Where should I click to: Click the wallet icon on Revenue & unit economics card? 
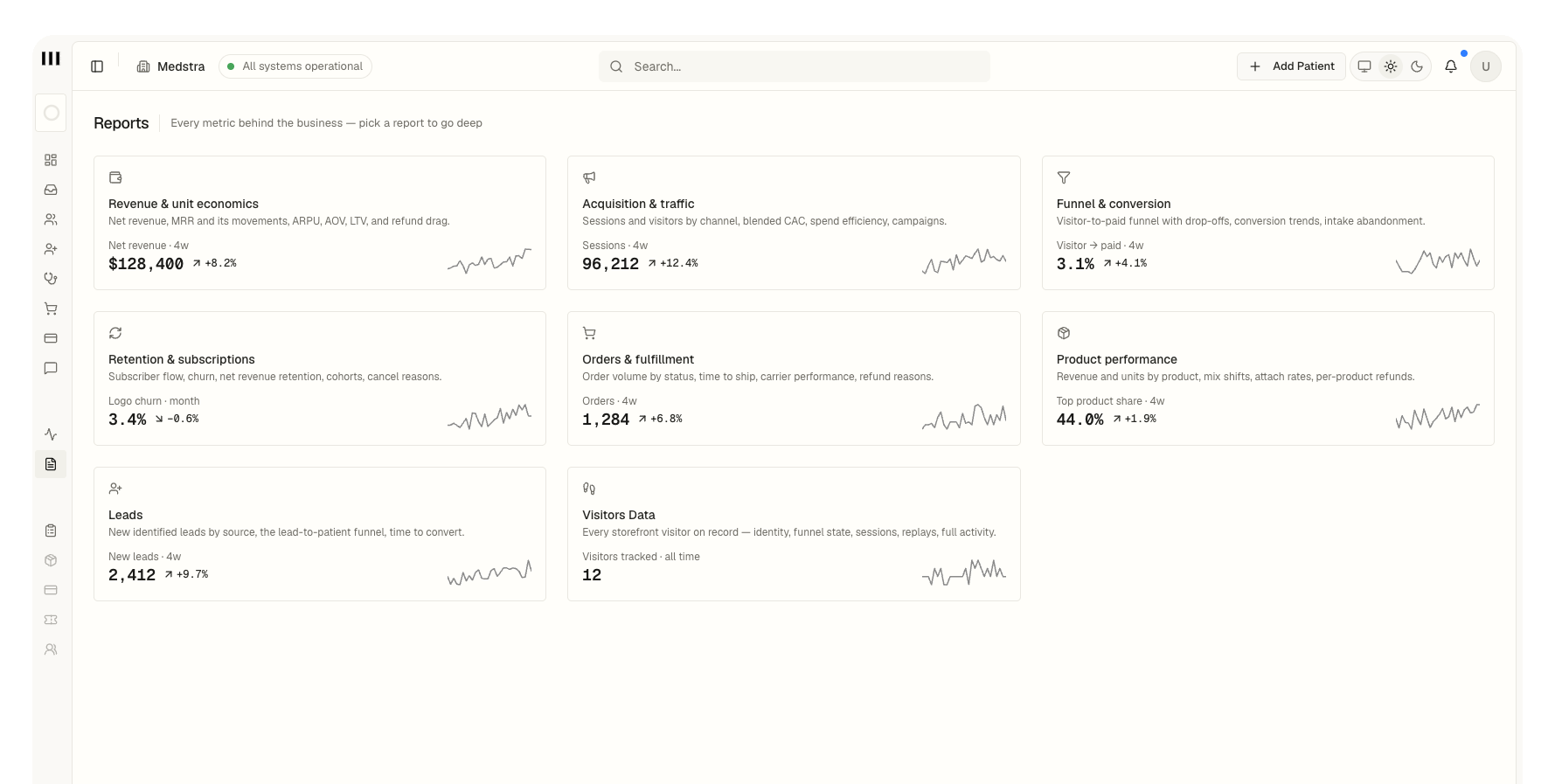coord(115,177)
